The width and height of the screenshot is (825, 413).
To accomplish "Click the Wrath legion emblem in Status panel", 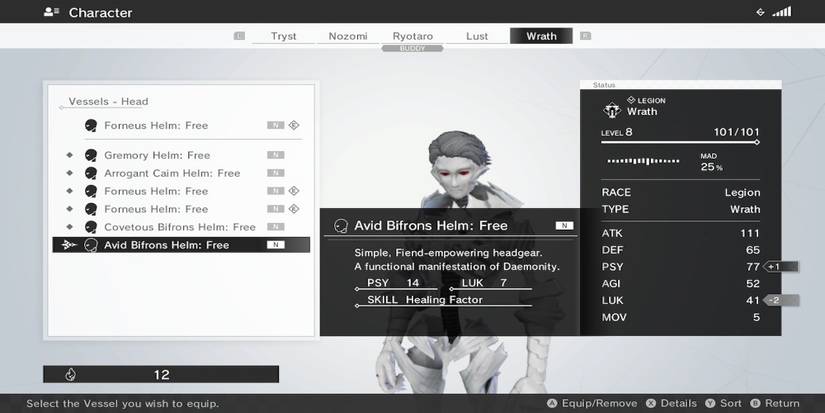I will pos(611,107).
